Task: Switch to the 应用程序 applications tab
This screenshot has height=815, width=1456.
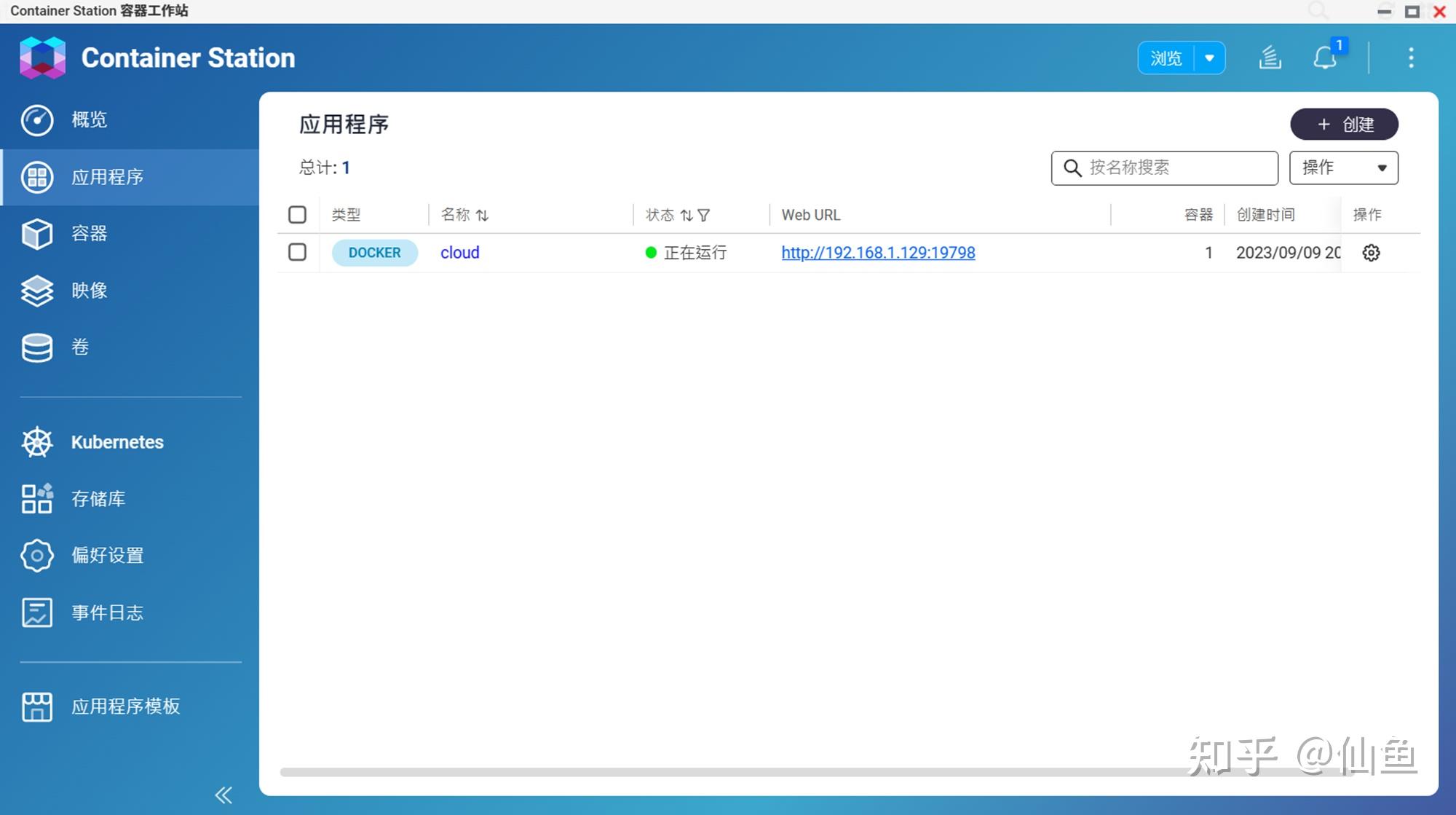Action: 109,177
